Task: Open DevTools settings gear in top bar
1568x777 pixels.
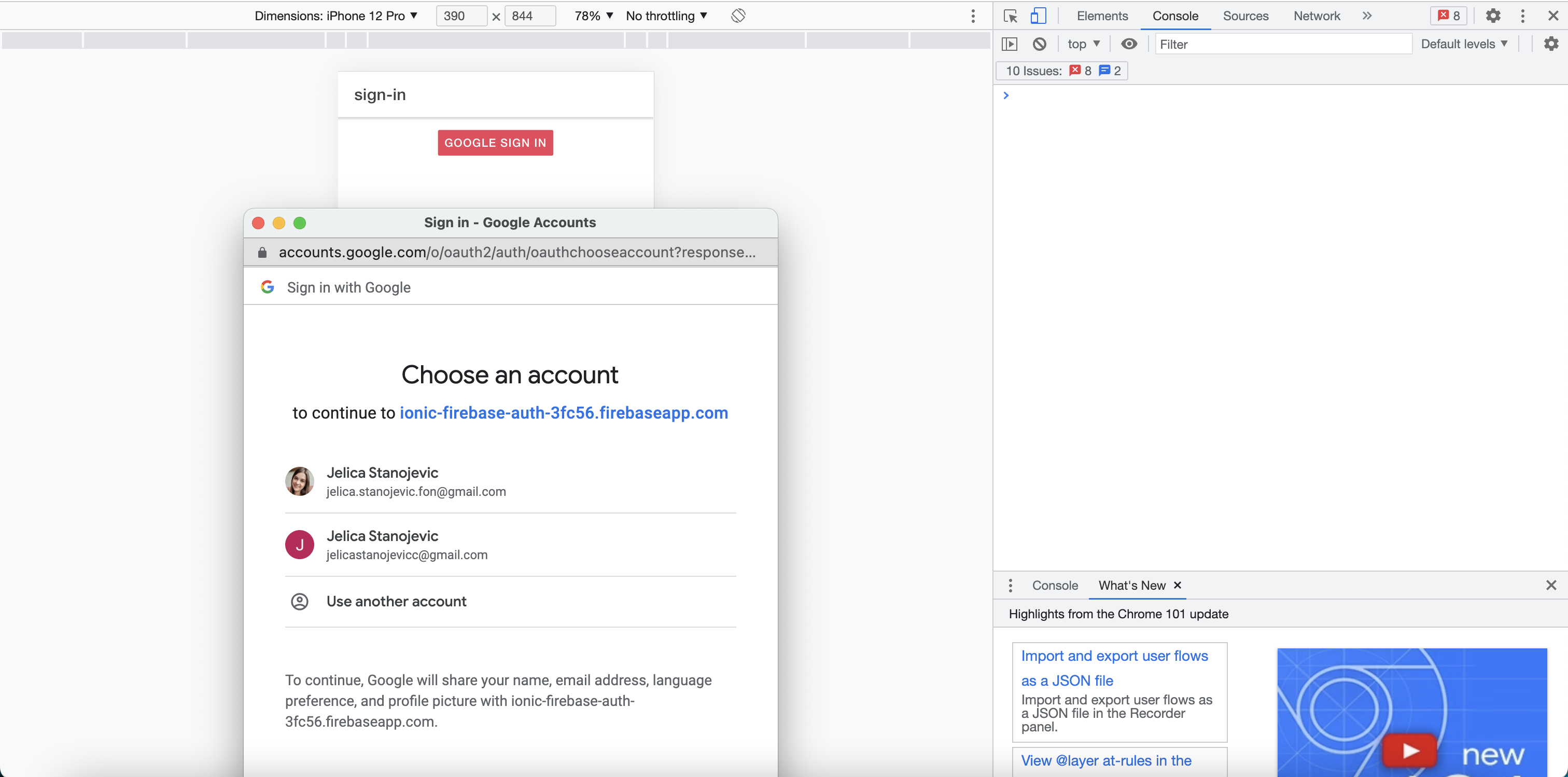Action: 1493,16
